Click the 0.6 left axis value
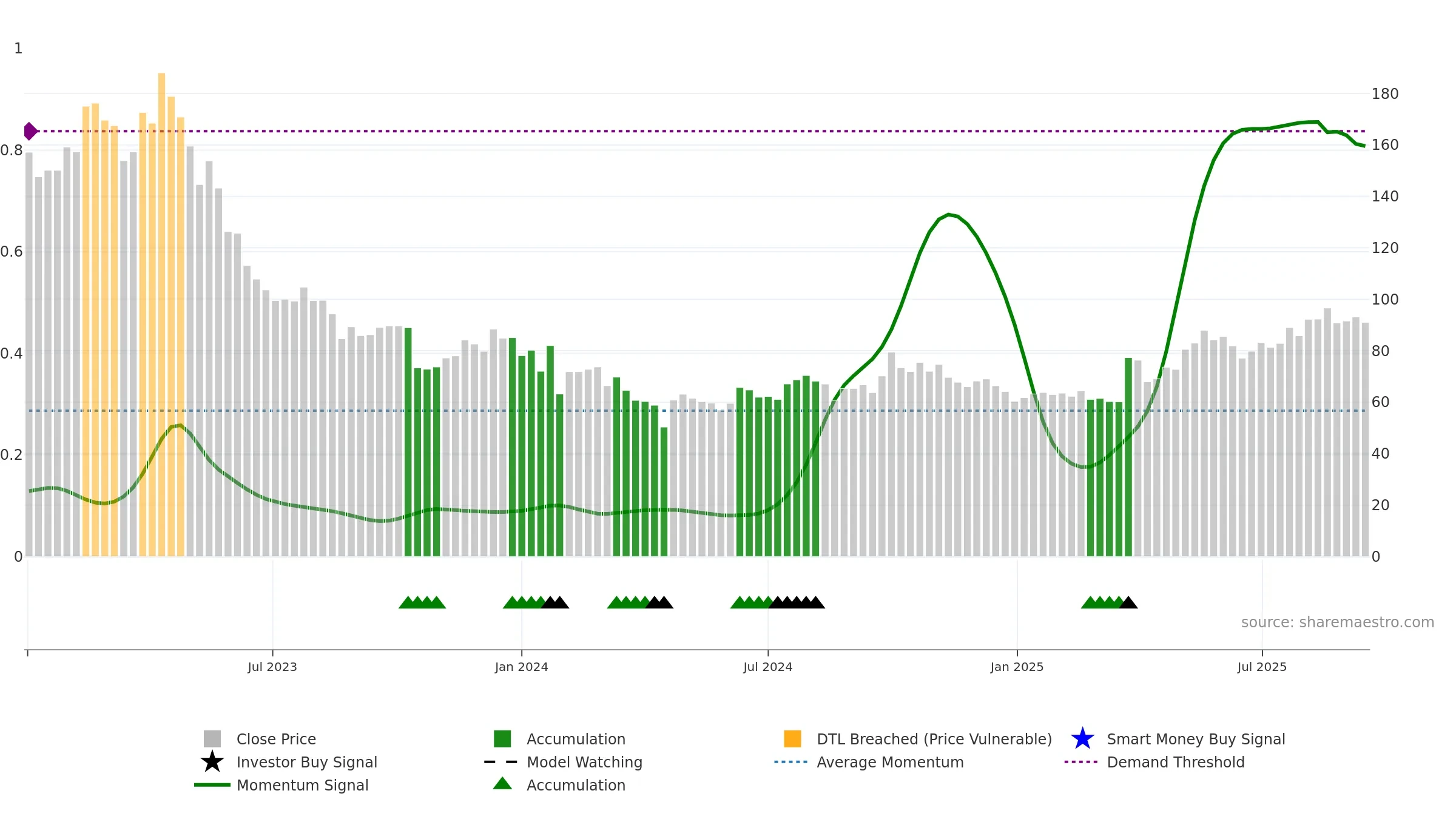The image size is (1456, 819). [12, 252]
